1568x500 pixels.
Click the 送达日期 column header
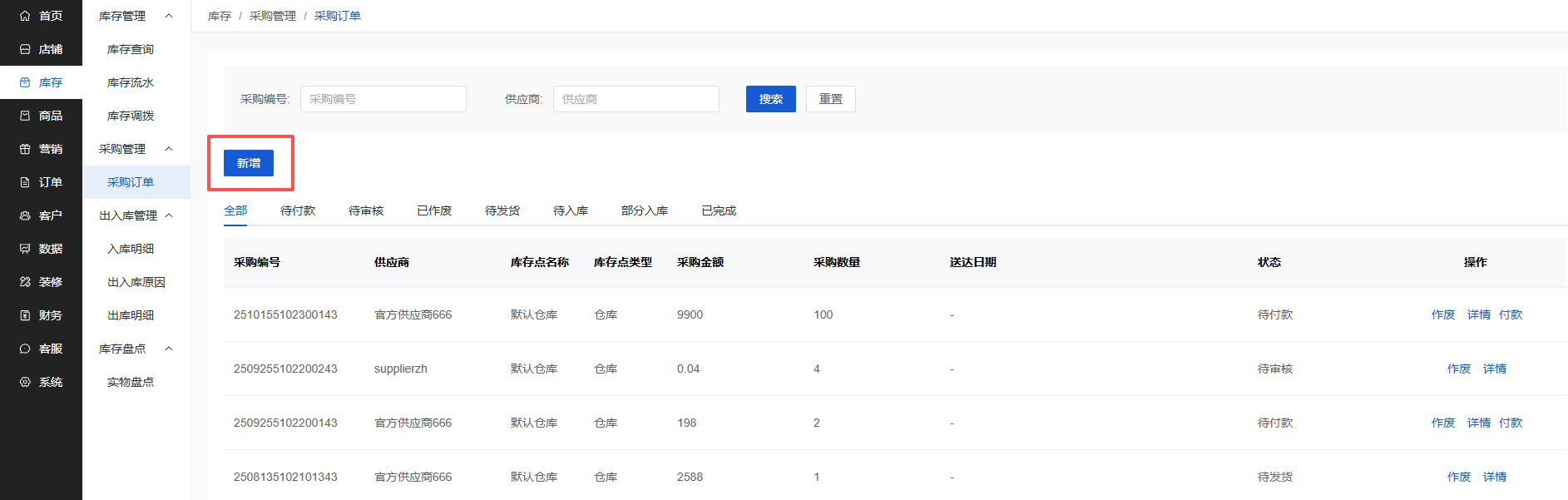[973, 262]
